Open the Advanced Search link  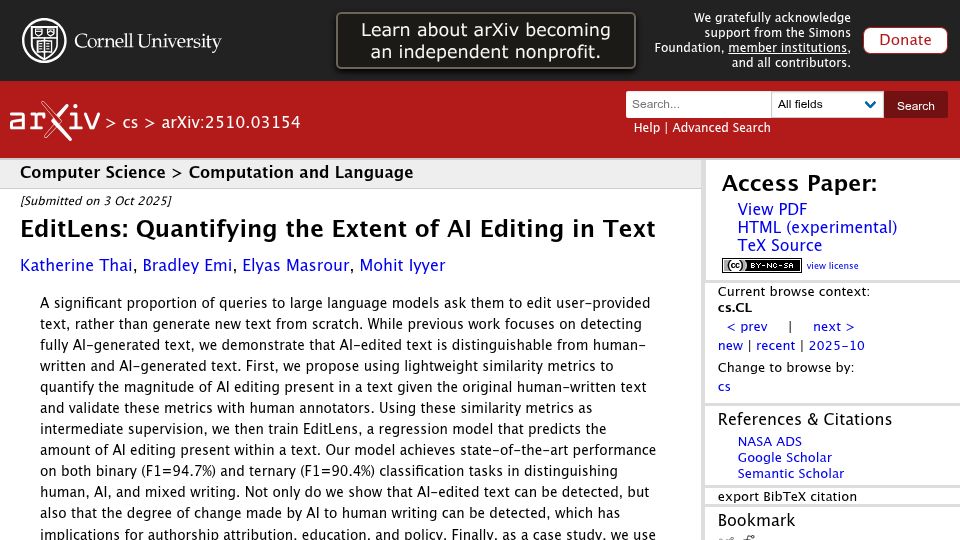click(721, 127)
